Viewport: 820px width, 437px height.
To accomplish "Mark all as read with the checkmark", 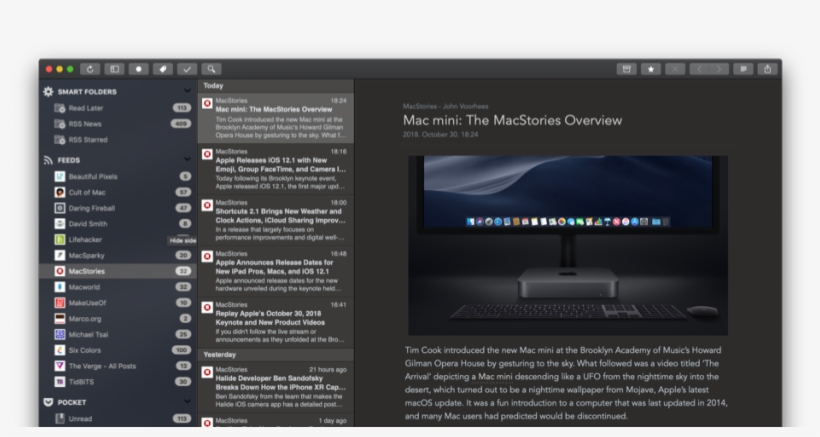I will pyautogui.click(x=187, y=69).
